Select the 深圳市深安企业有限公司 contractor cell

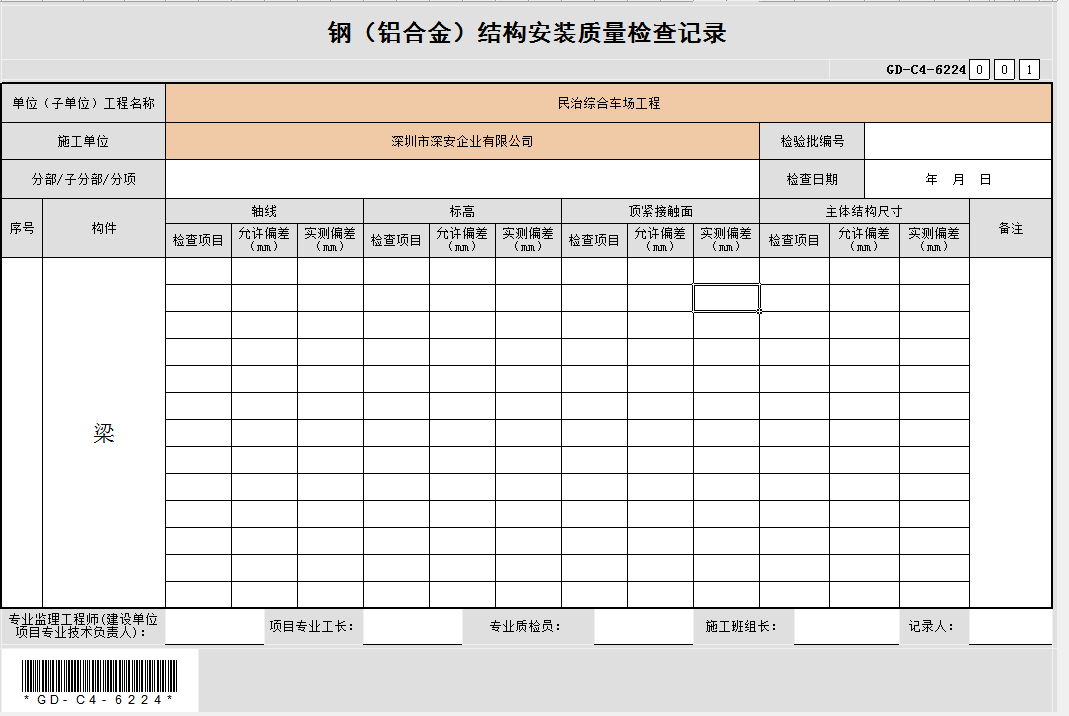462,141
